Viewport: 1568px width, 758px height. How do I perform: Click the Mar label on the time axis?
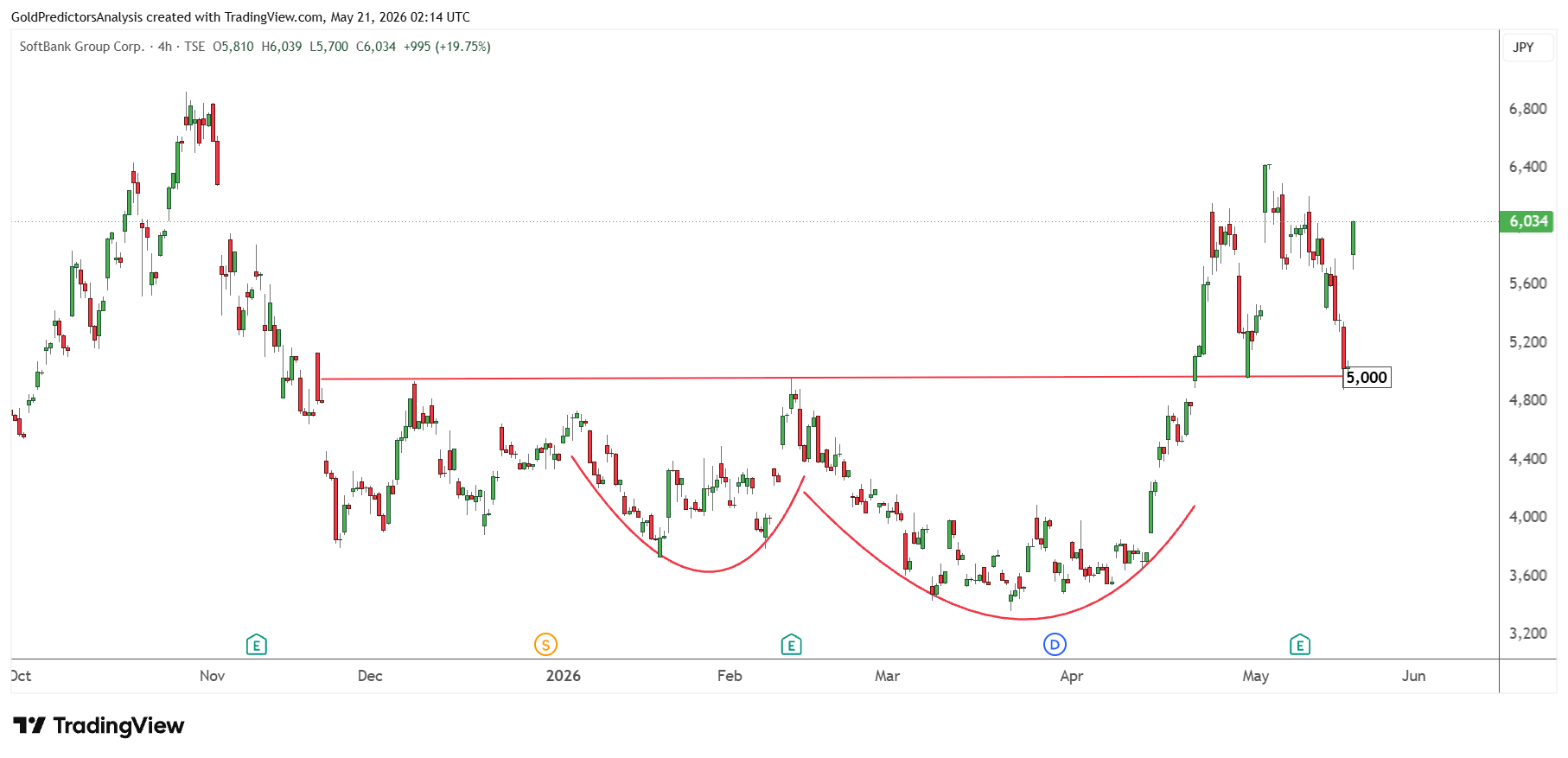[x=887, y=676]
